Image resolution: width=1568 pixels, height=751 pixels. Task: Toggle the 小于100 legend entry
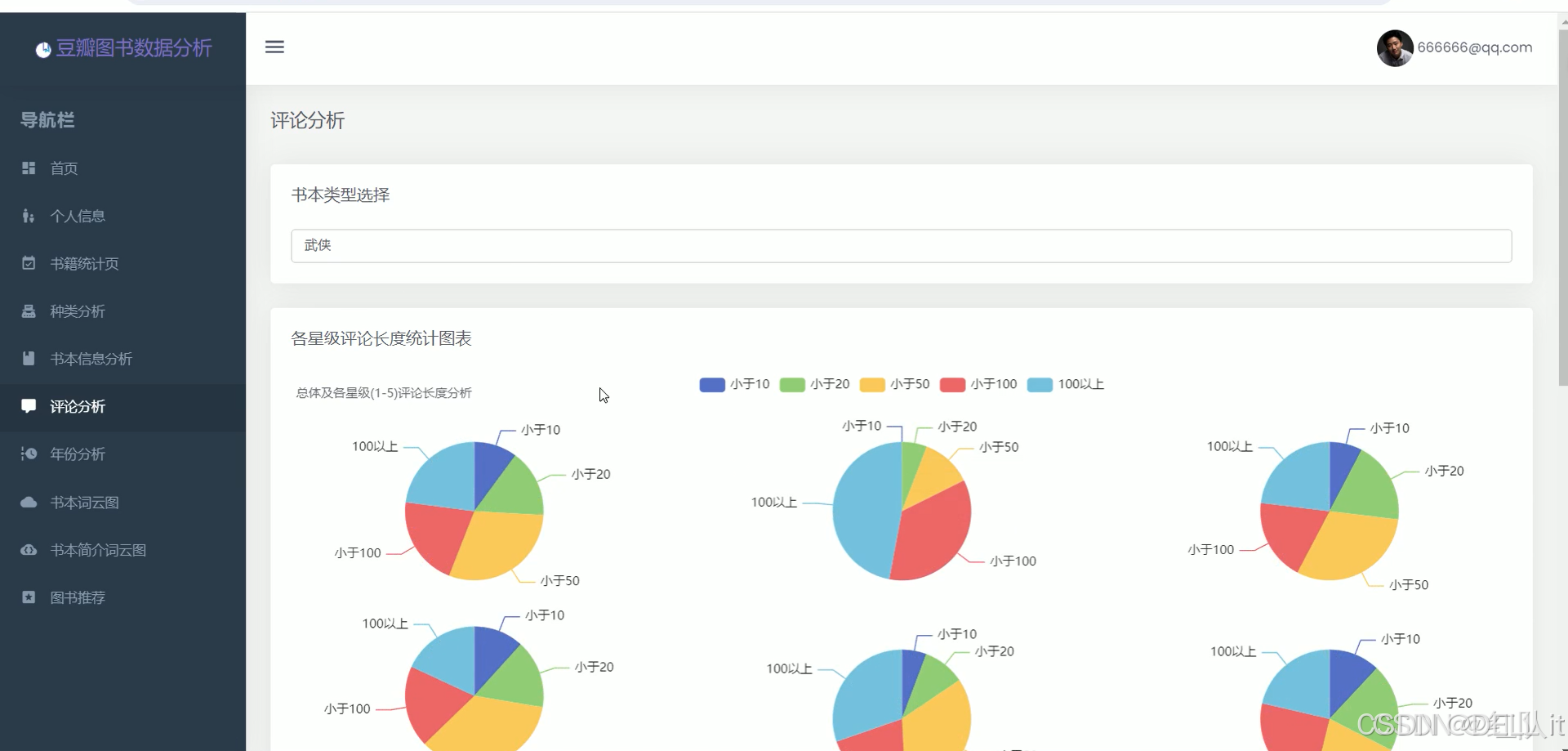(978, 384)
